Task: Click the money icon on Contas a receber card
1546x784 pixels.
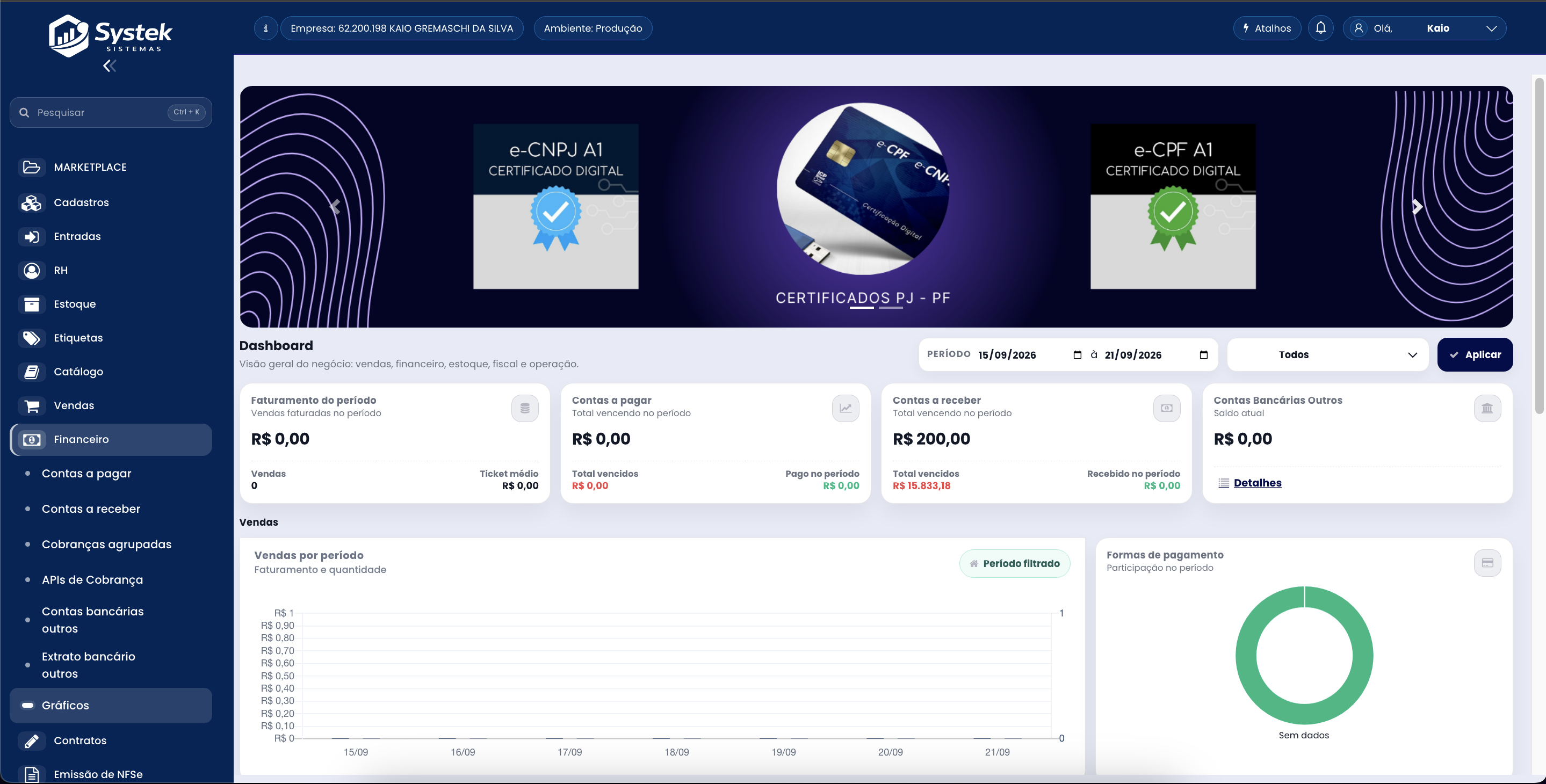Action: (x=1166, y=409)
